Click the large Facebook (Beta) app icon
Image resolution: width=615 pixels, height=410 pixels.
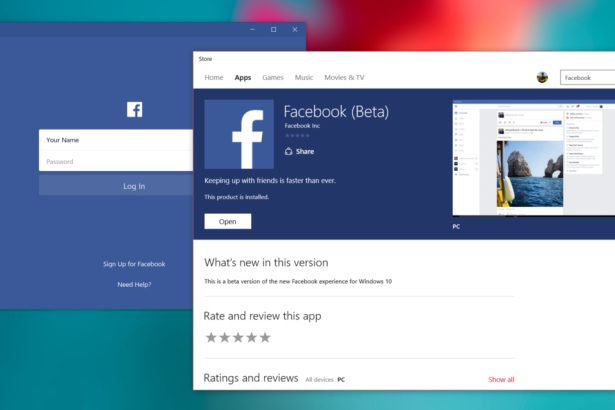(x=238, y=133)
